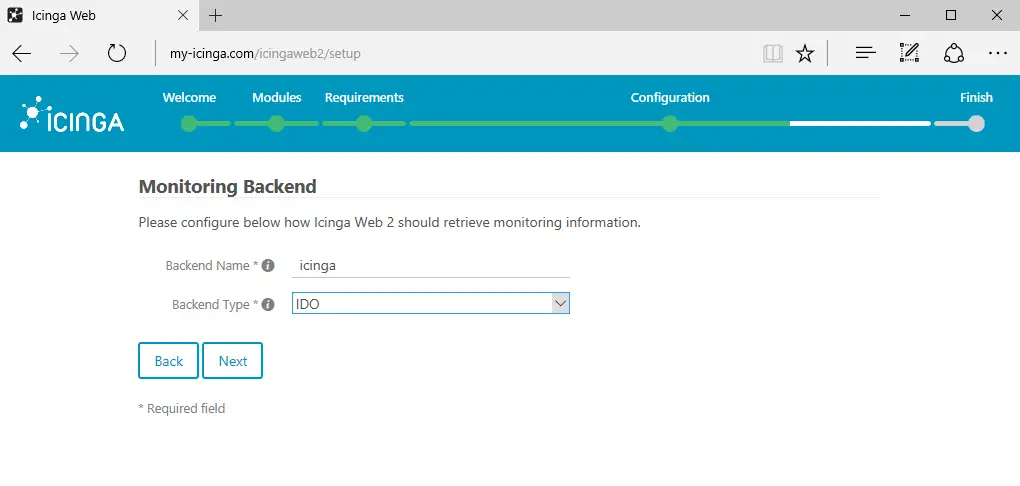Click the Back button
This screenshot has height=486, width=1020.
pyautogui.click(x=168, y=360)
